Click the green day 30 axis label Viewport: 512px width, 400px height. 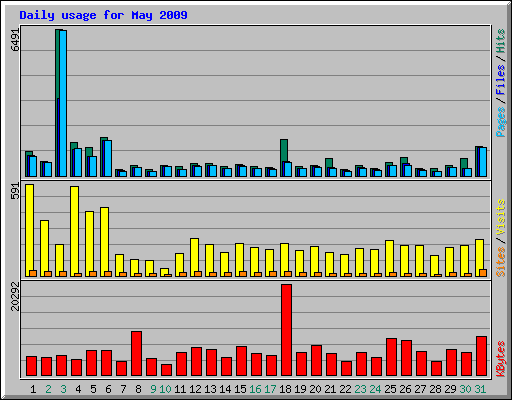tap(465, 389)
